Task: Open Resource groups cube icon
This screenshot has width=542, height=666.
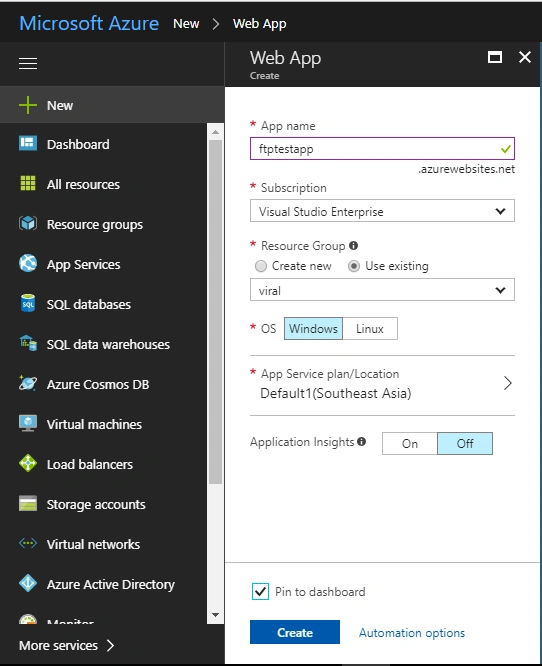Action: point(28,223)
